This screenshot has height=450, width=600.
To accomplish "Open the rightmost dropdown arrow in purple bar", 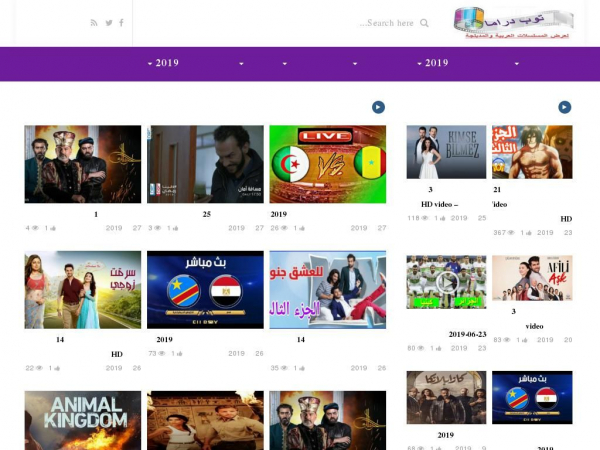I will [x=517, y=64].
